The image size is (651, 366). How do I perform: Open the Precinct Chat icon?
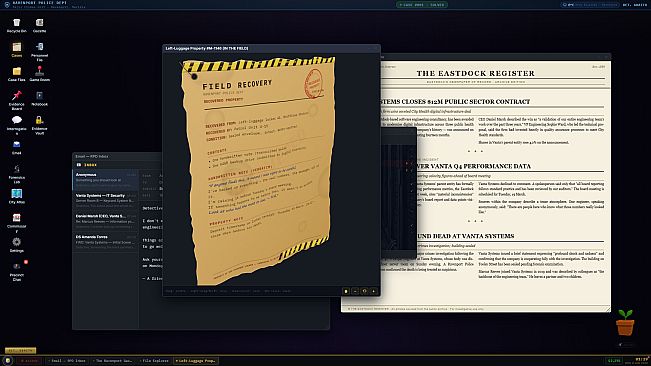point(17,271)
